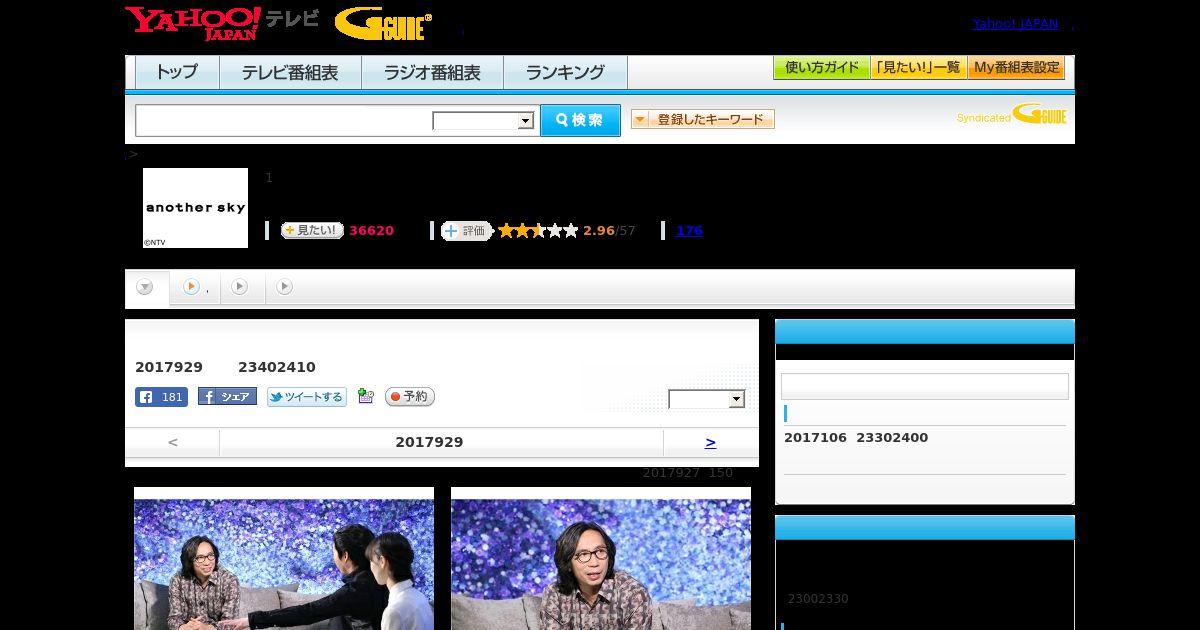This screenshot has height=630, width=1200.
Task: Click the ツイートする Twitter button
Action: coord(307,397)
